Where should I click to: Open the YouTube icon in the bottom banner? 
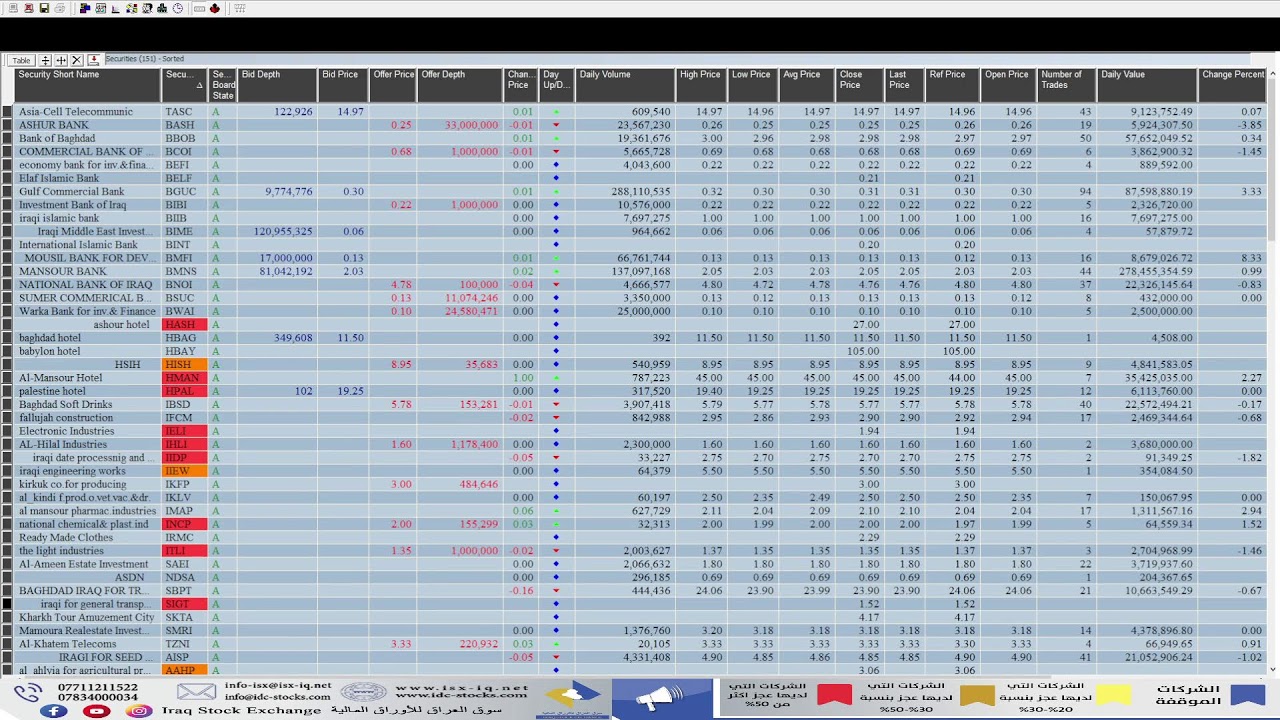[96, 711]
